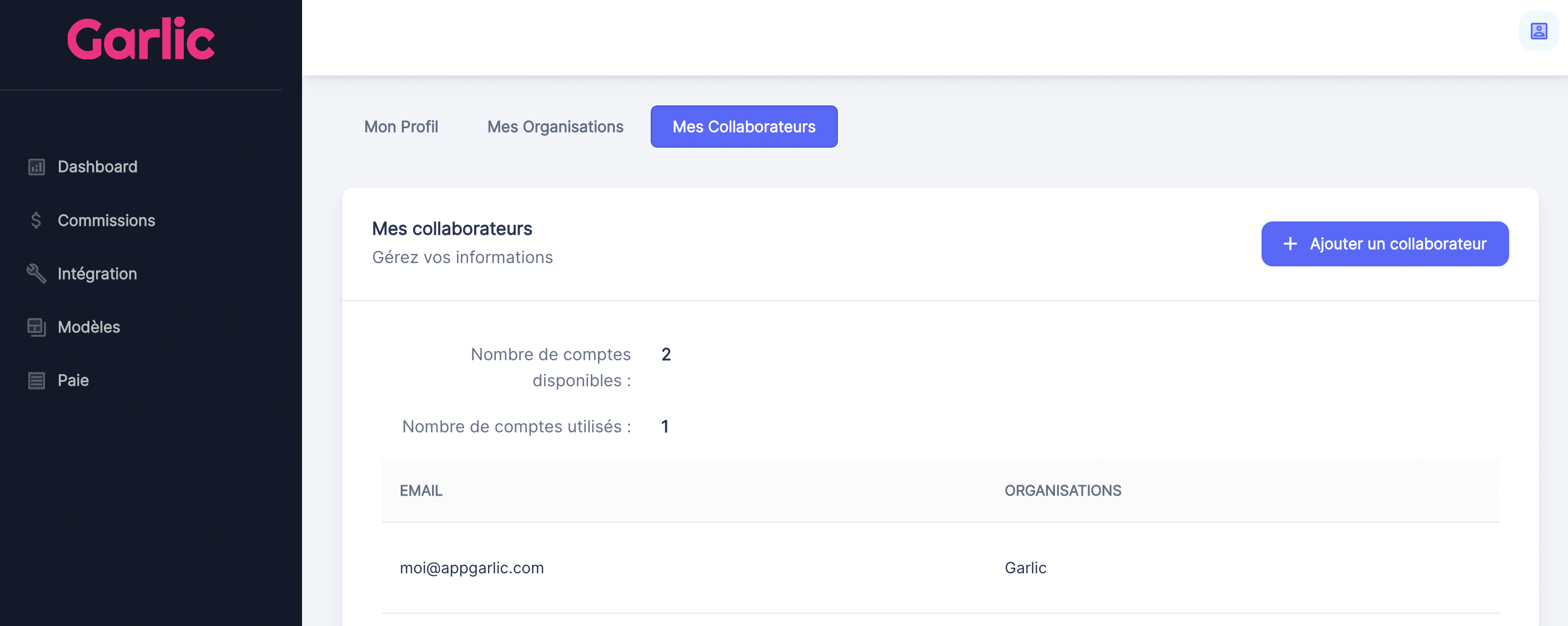Viewport: 1568px width, 626px height.
Task: Switch to Mon Profil tab
Action: click(401, 127)
